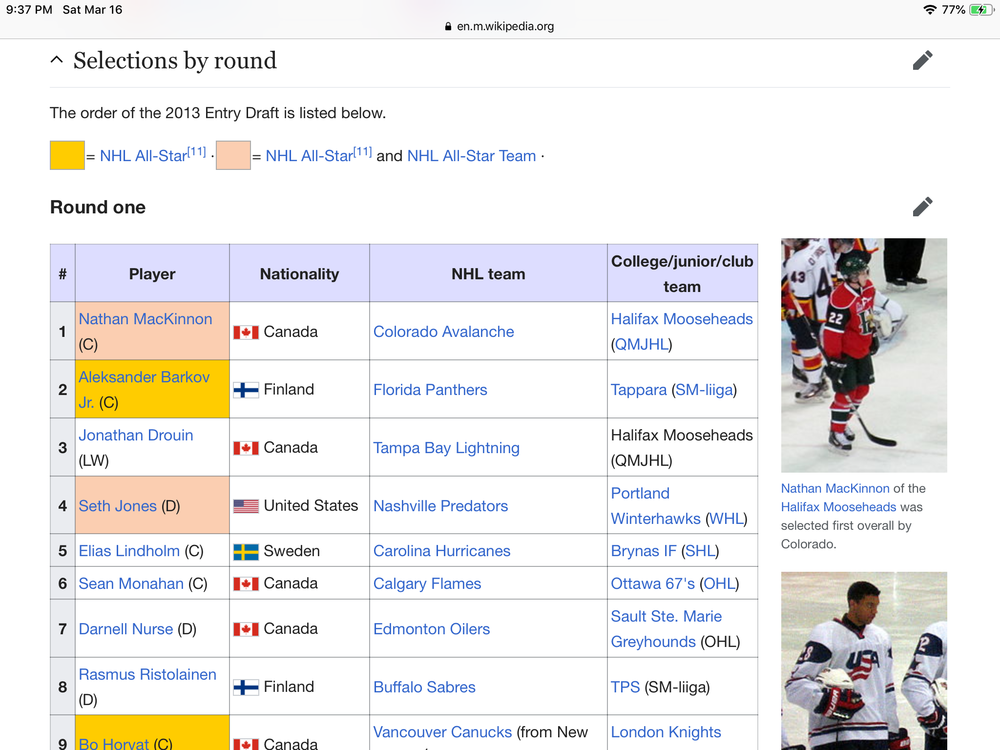Click the peach All-Star Team legend swatch
This screenshot has width=1000, height=750.
tap(233, 156)
